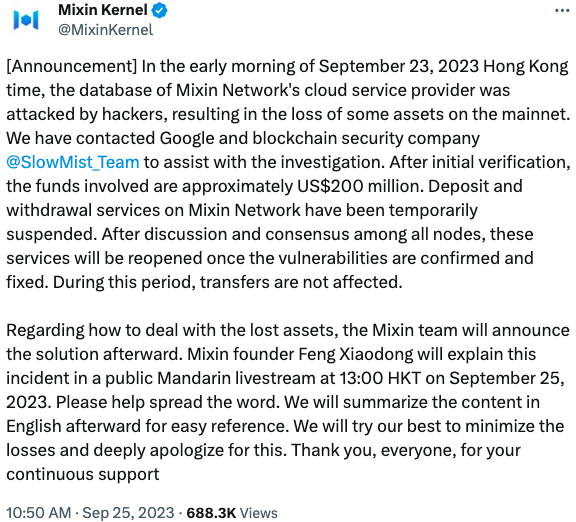Open the three-dot more options menu
This screenshot has width=576, height=522.
pos(562,11)
